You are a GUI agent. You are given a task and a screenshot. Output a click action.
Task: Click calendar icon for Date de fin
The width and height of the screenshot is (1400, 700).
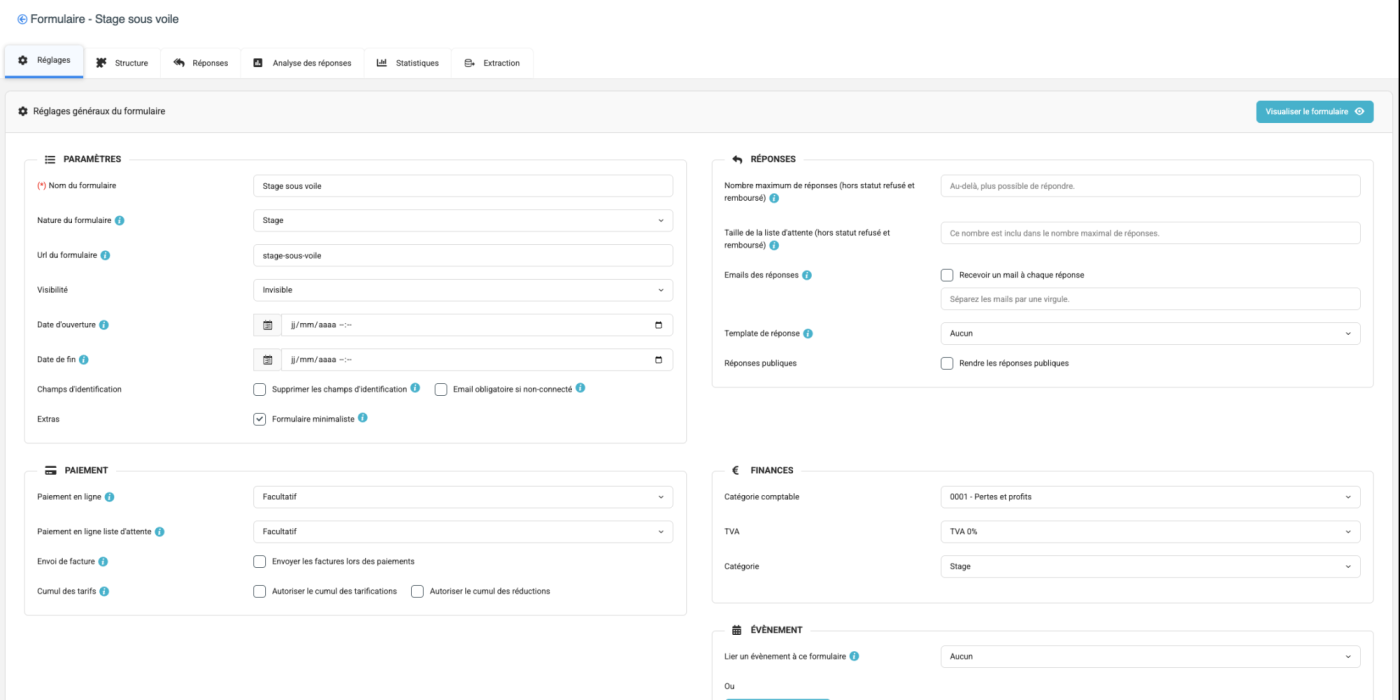point(267,360)
